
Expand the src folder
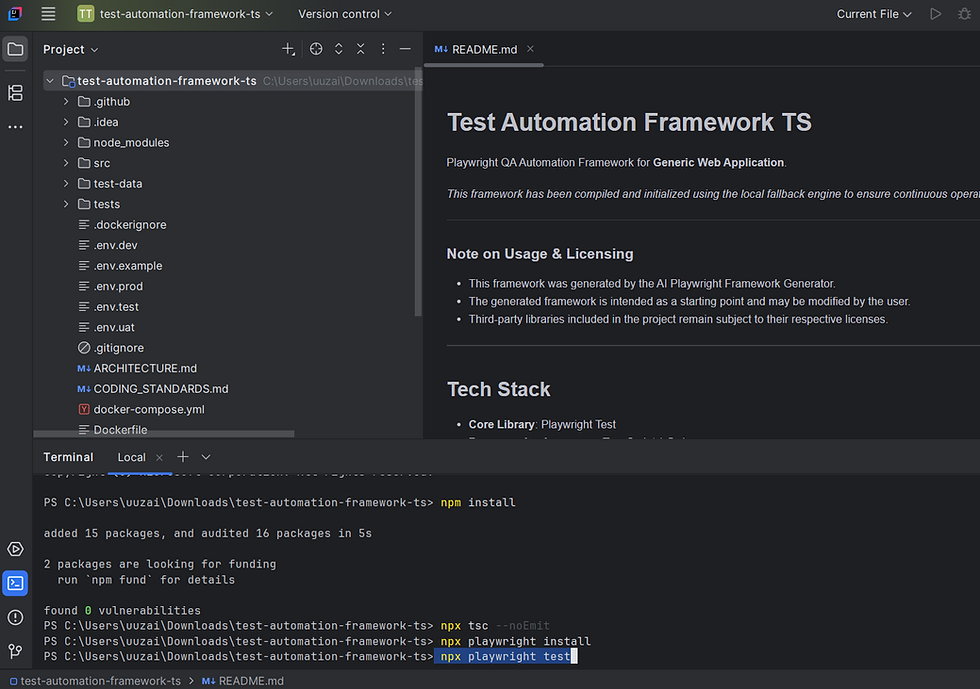click(66, 163)
